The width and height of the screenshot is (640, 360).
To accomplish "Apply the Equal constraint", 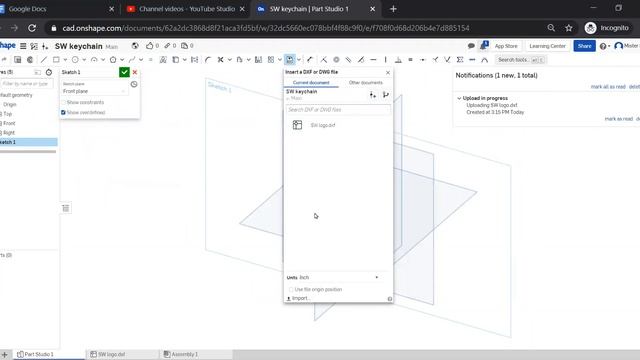I will coord(411,60).
